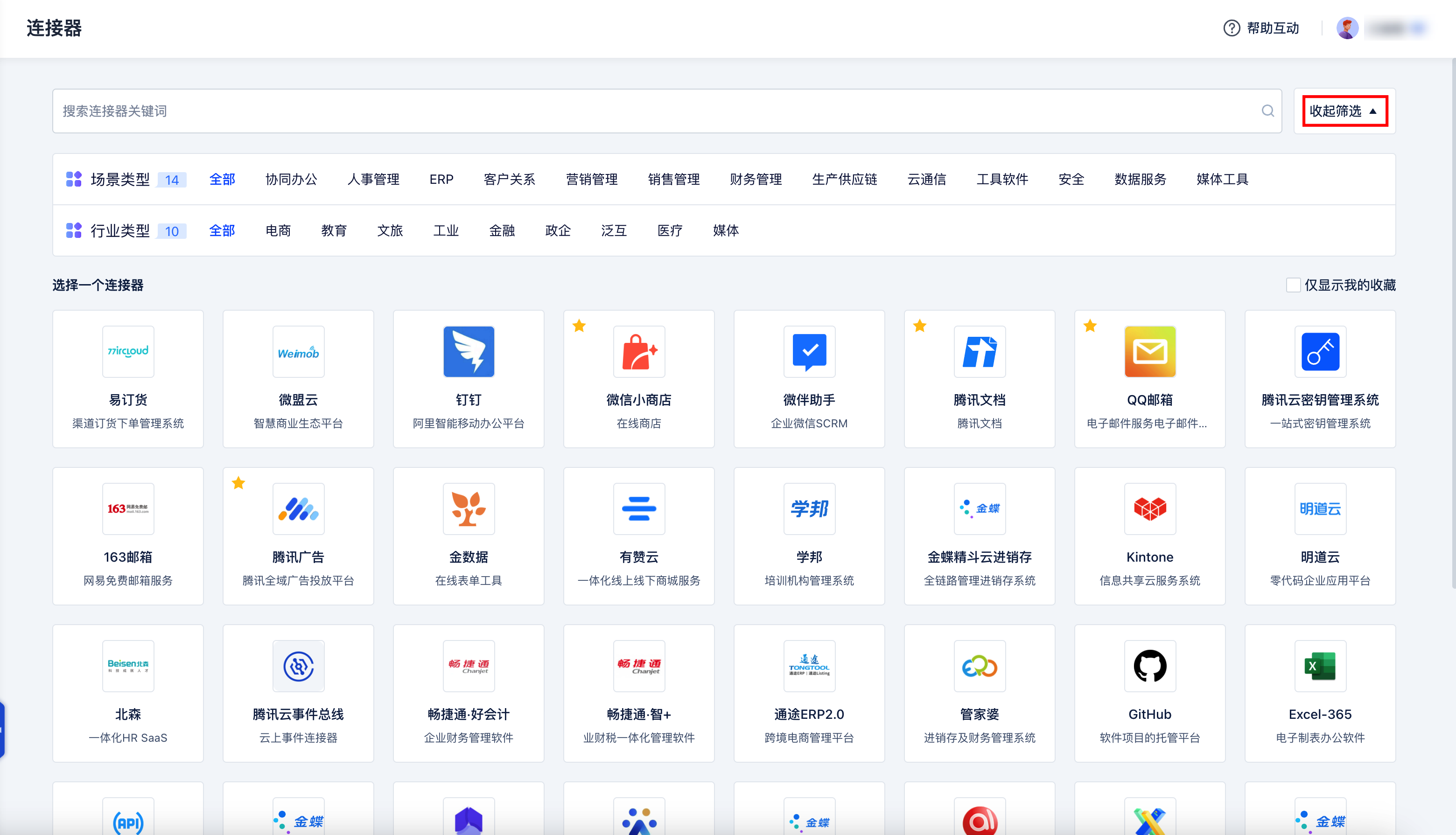1456x835 pixels.
Task: Open the 腾讯云事件总线 icon
Action: pyautogui.click(x=298, y=666)
